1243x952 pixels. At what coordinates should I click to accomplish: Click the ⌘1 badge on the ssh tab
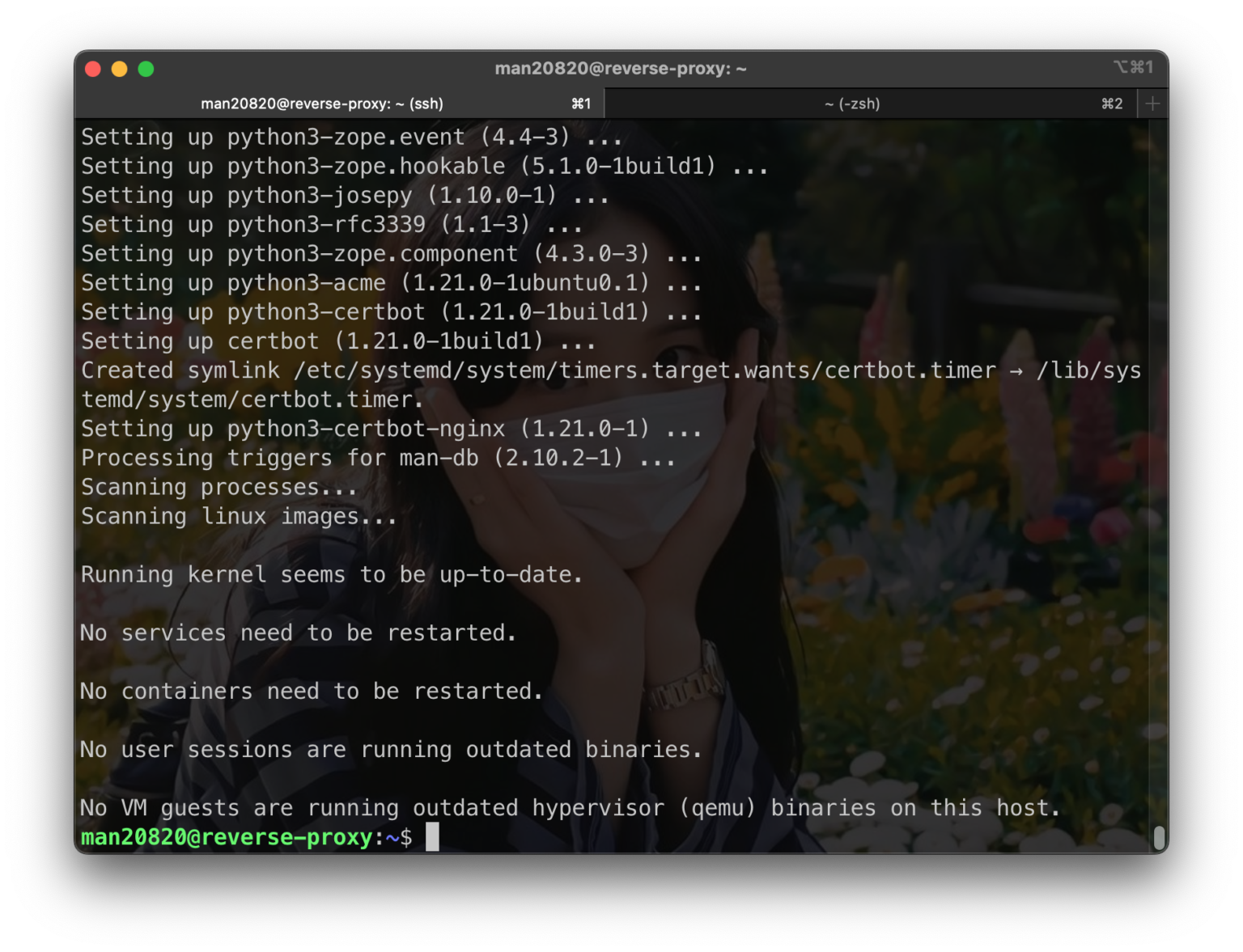582,104
